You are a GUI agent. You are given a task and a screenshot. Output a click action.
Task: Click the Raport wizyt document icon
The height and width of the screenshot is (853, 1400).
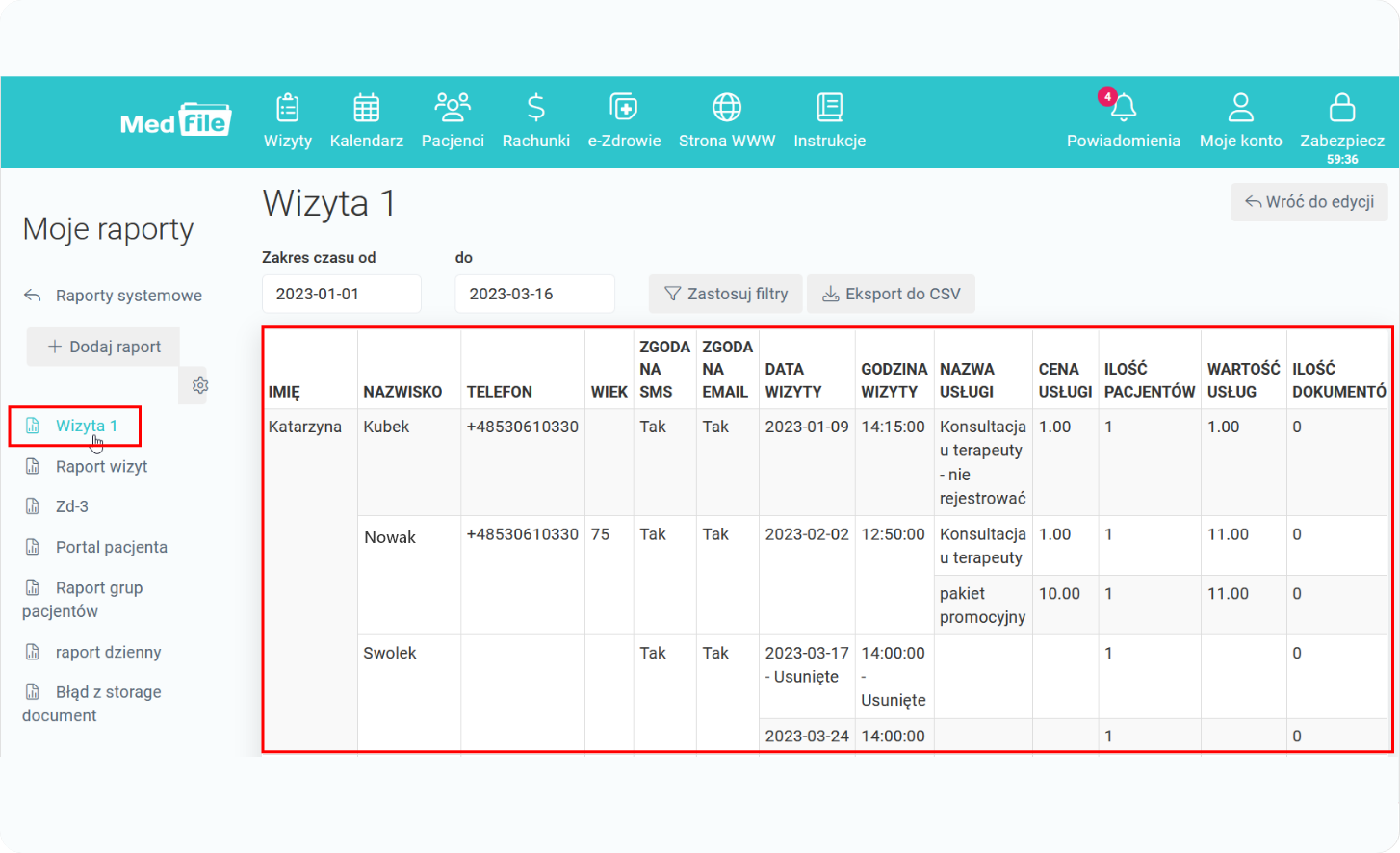[x=33, y=466]
